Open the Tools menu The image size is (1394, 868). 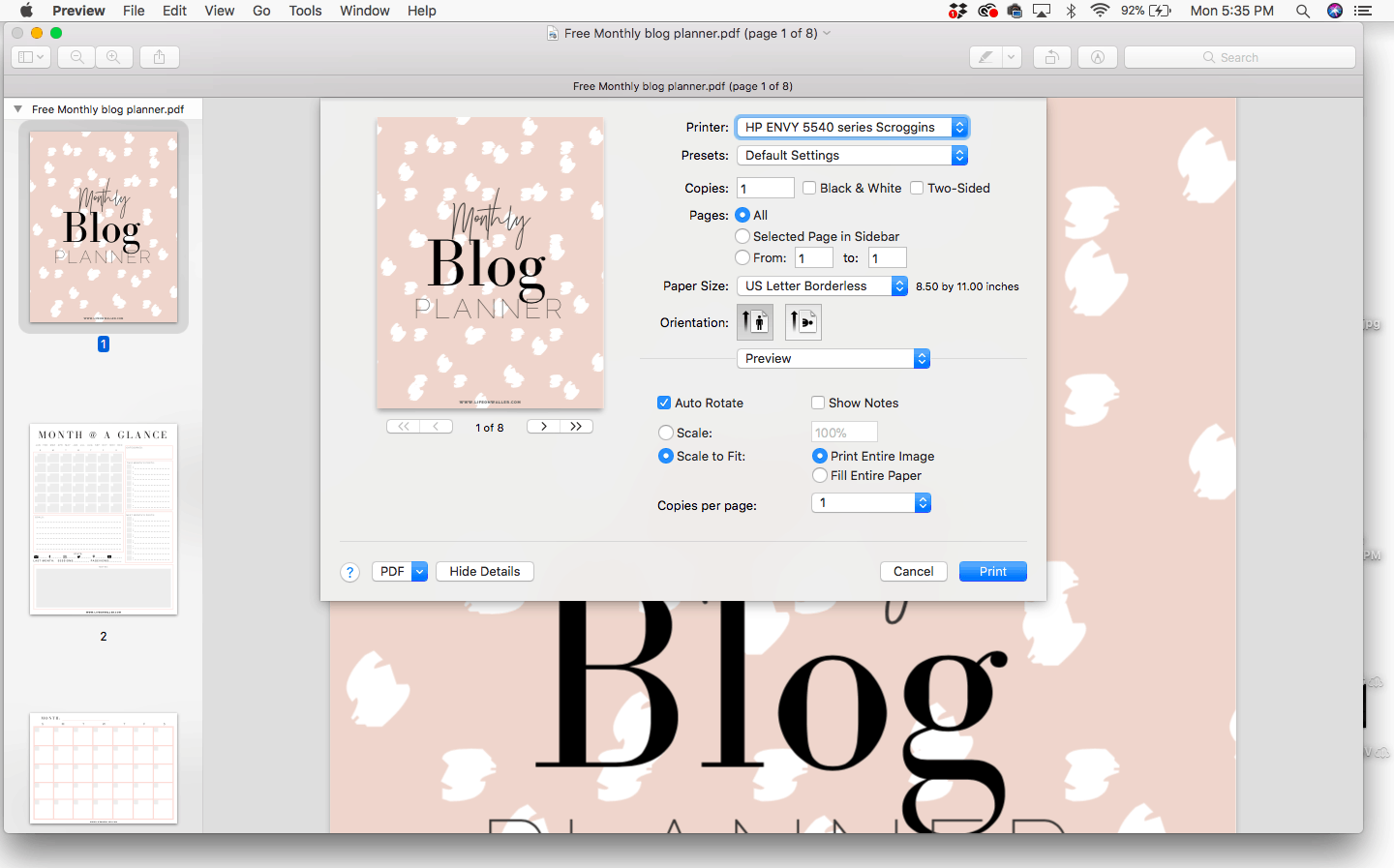click(305, 11)
